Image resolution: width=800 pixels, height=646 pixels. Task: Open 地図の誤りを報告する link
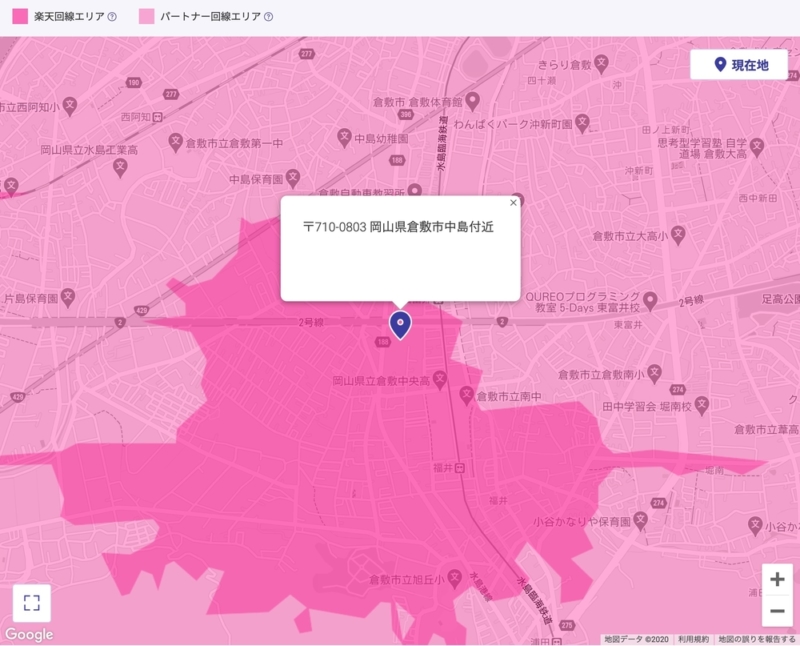pos(757,639)
